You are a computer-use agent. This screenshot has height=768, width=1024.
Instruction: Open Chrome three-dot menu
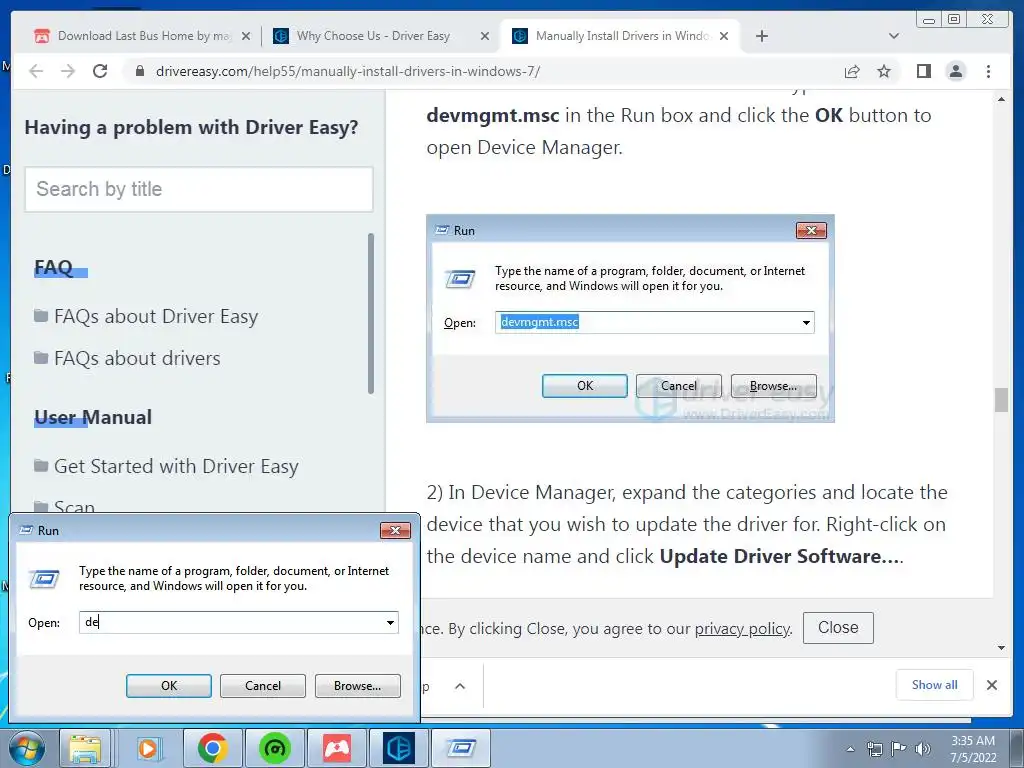[988, 71]
